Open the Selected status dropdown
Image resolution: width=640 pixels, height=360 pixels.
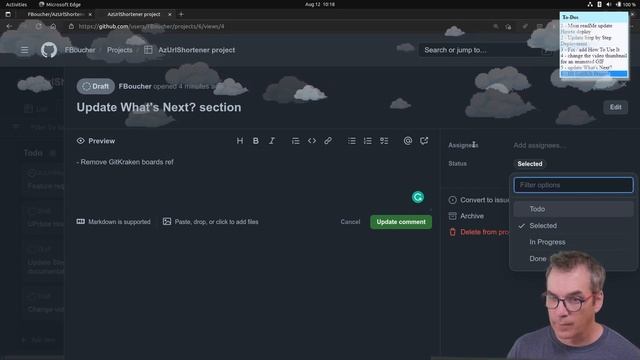click(x=530, y=164)
